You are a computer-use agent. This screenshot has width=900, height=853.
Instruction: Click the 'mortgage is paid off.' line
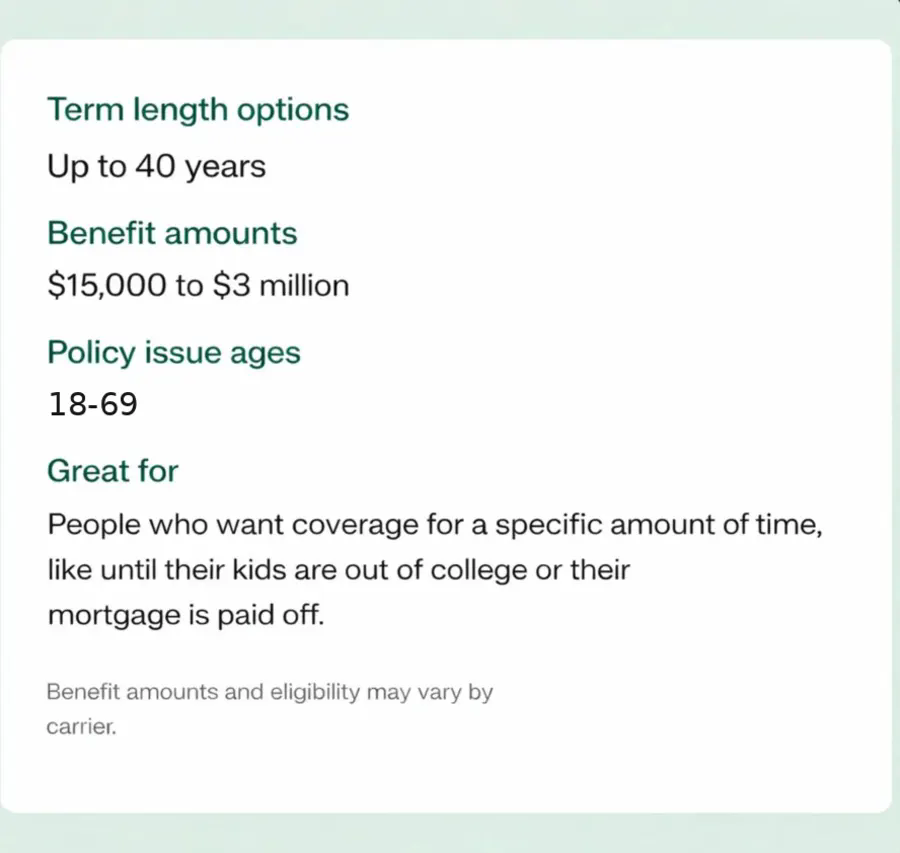click(x=186, y=615)
